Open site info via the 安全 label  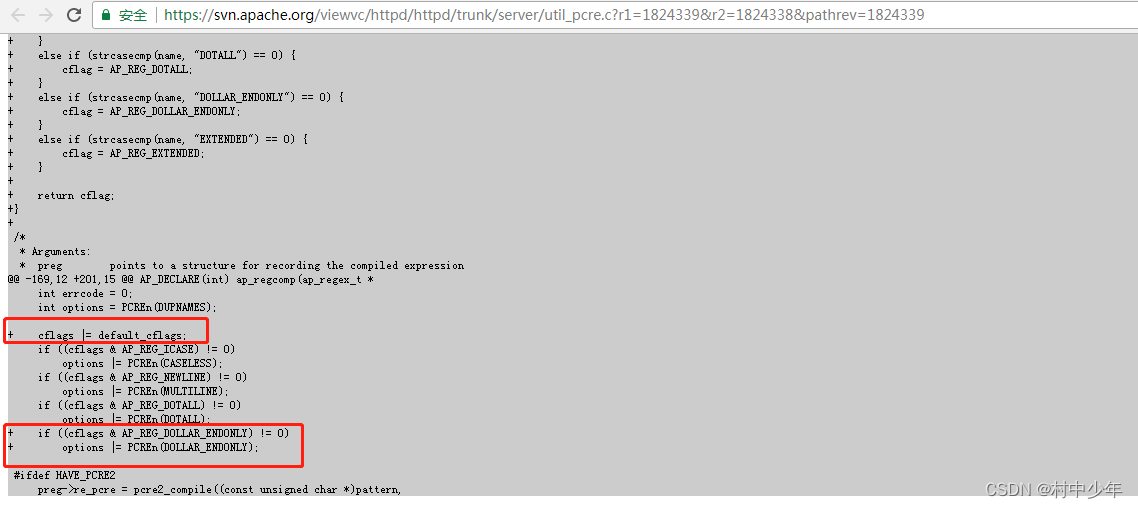coord(133,15)
